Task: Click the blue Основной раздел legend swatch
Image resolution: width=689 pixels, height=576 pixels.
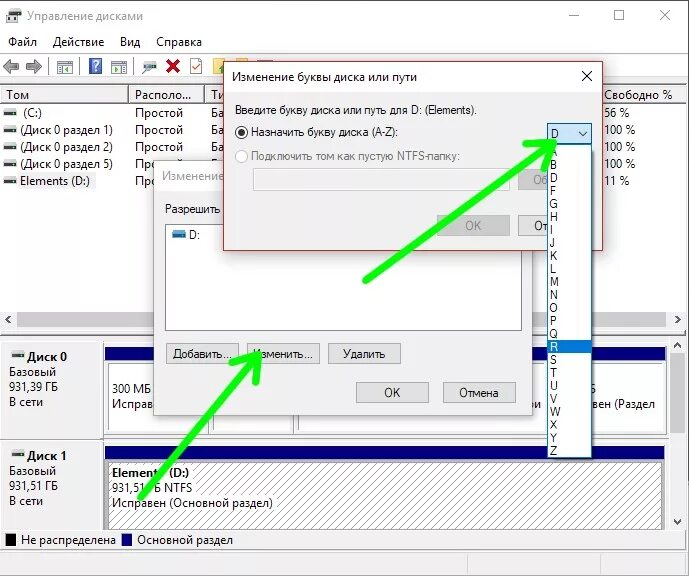Action: 127,540
